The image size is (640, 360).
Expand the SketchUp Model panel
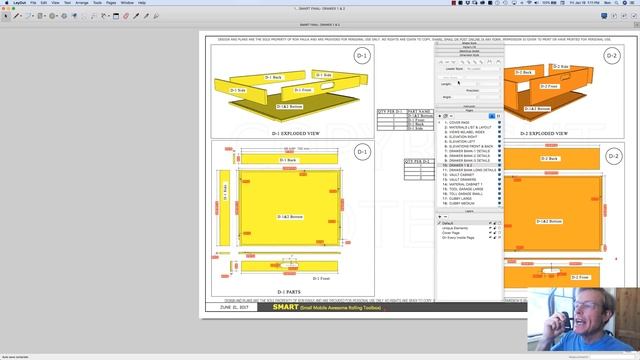point(469,51)
